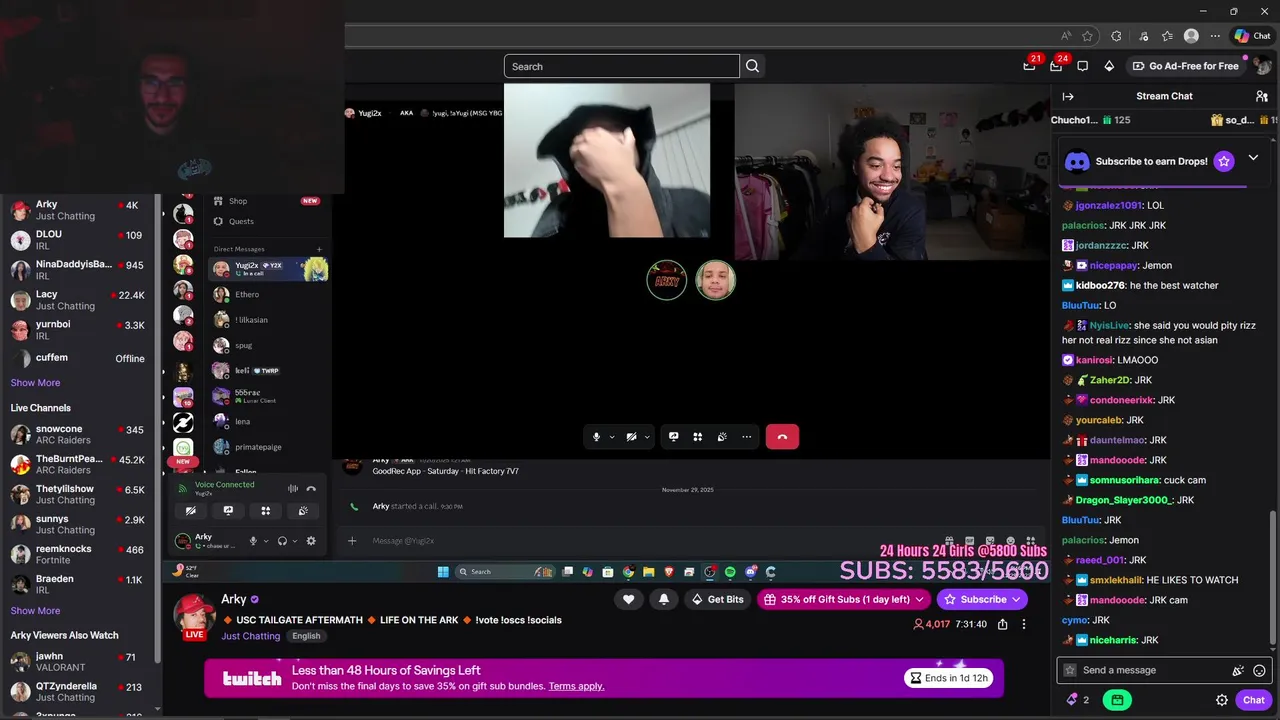Click the channel points icon showing 2
This screenshot has height=720, width=1280.
[1078, 700]
